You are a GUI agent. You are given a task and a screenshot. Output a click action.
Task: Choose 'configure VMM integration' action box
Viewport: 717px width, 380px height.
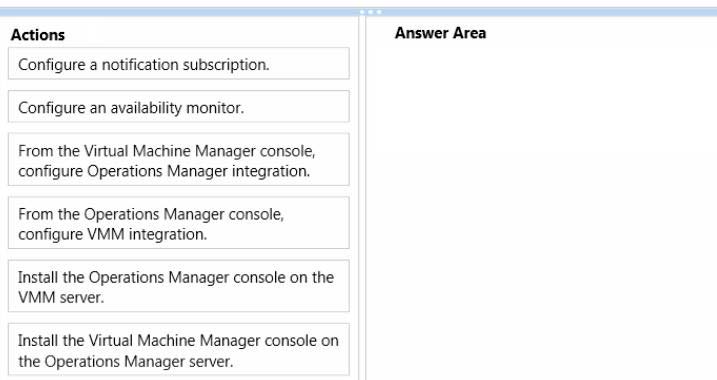179,223
